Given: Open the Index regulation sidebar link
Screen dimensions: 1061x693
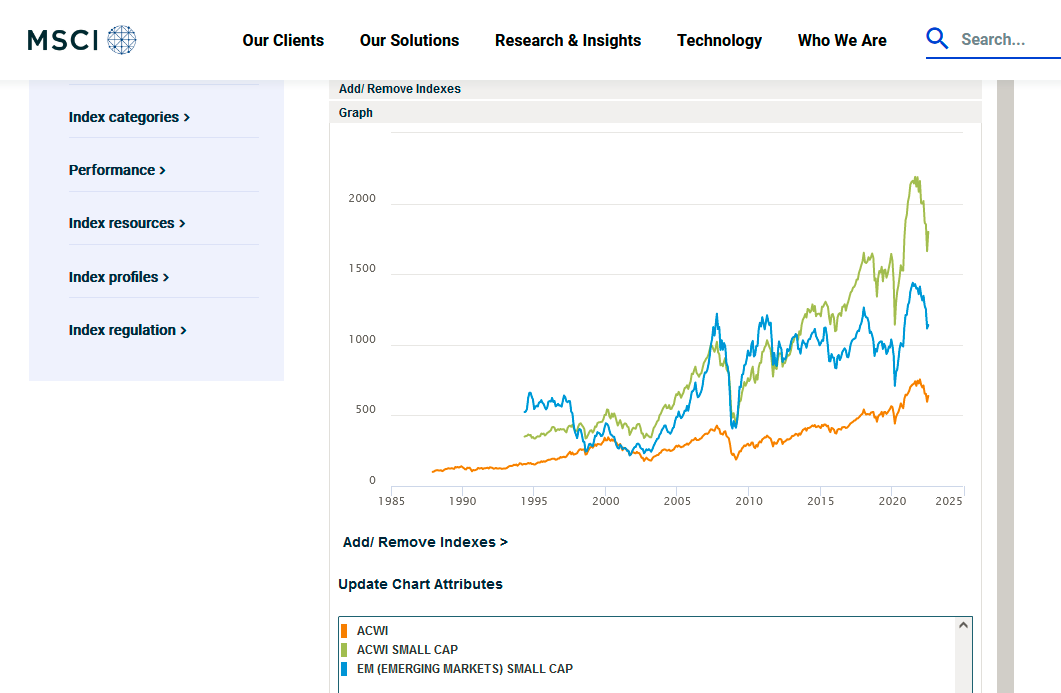Looking at the screenshot, I should pyautogui.click(x=128, y=330).
